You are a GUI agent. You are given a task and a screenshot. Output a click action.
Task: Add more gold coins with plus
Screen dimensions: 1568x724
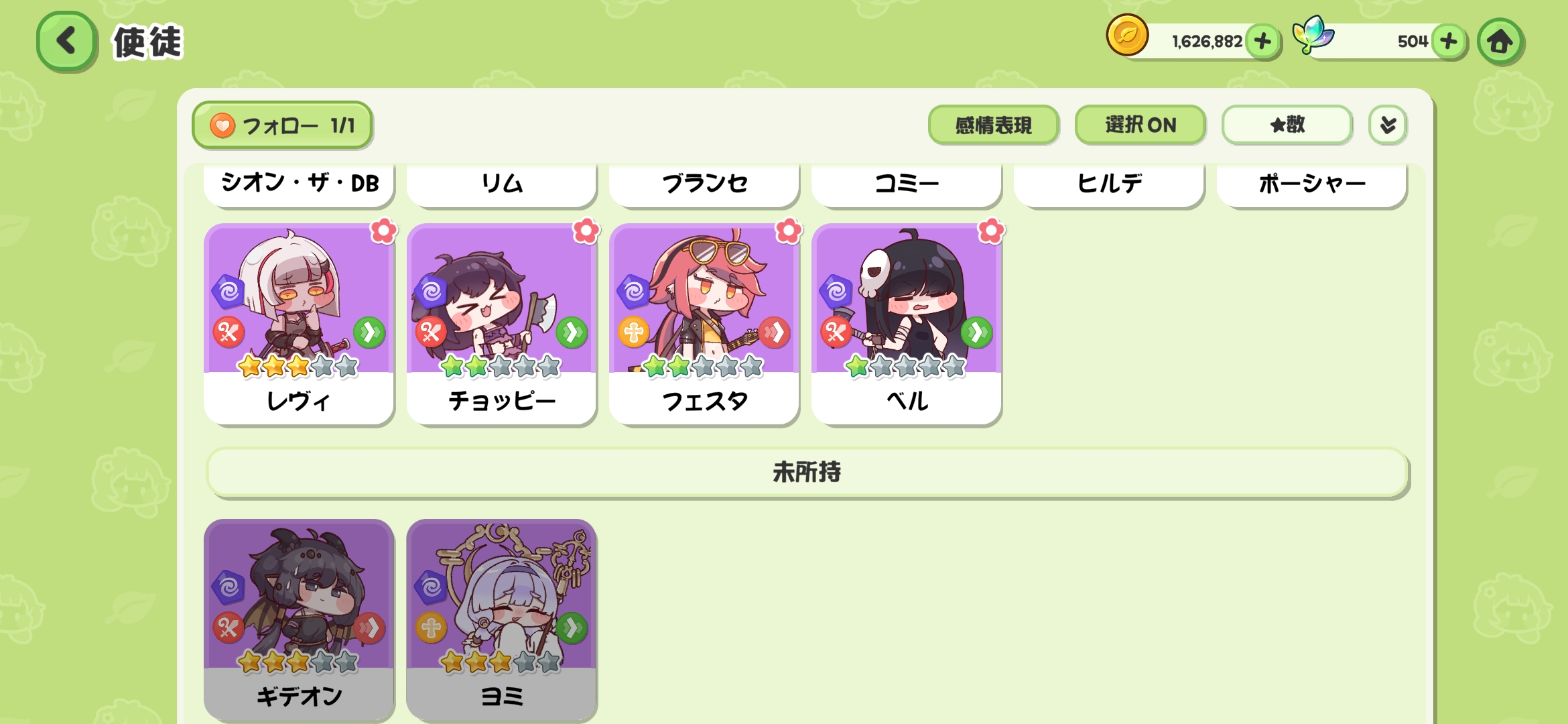click(1263, 42)
